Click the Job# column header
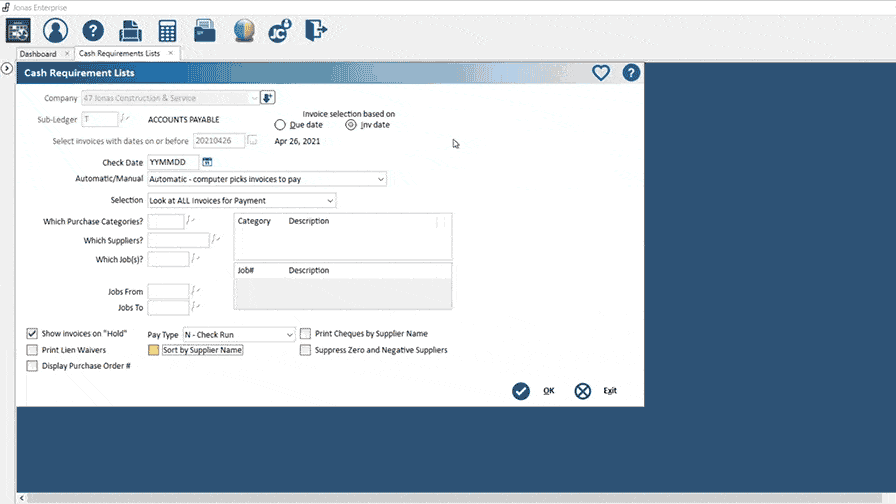896x504 pixels. pos(246,270)
